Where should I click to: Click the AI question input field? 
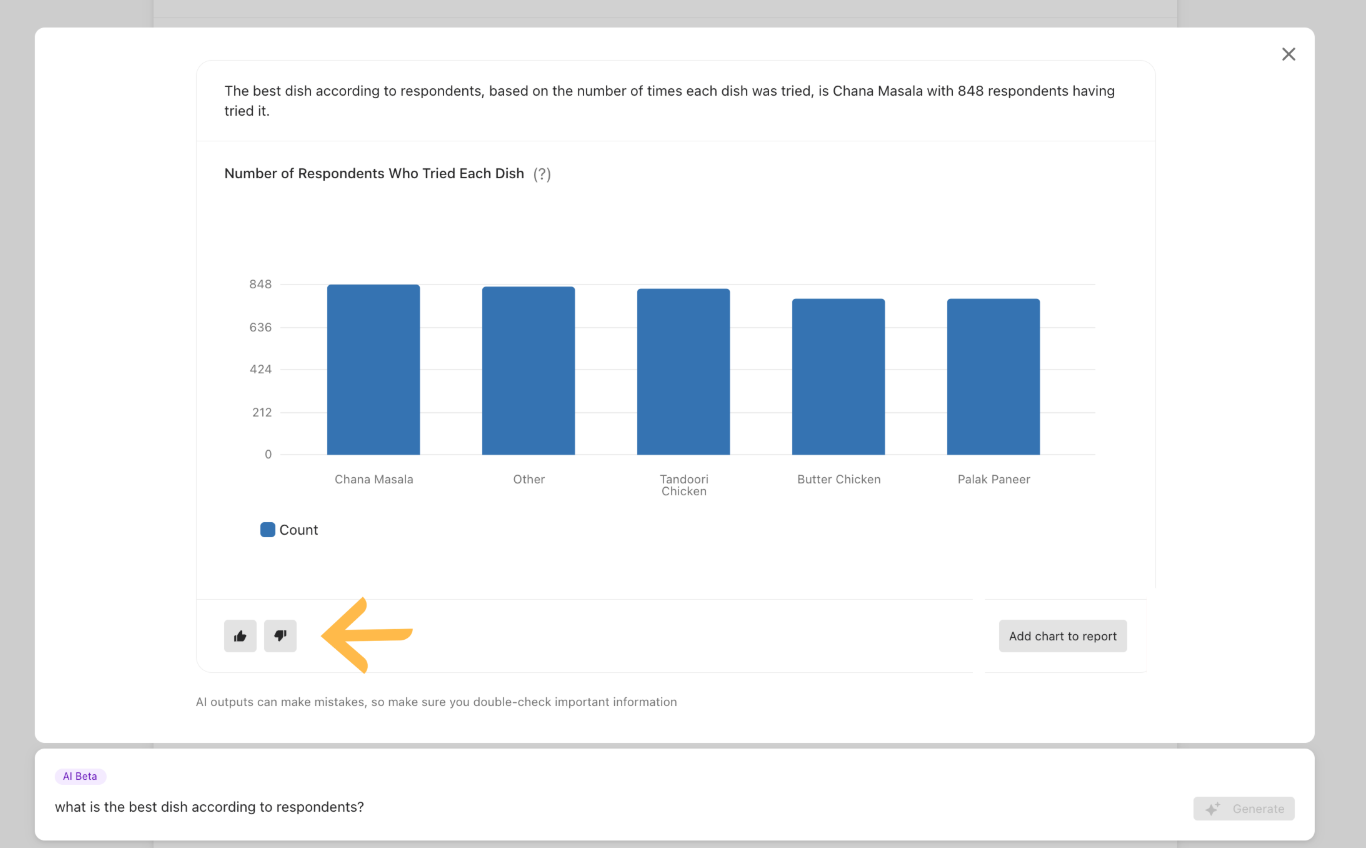(x=600, y=807)
